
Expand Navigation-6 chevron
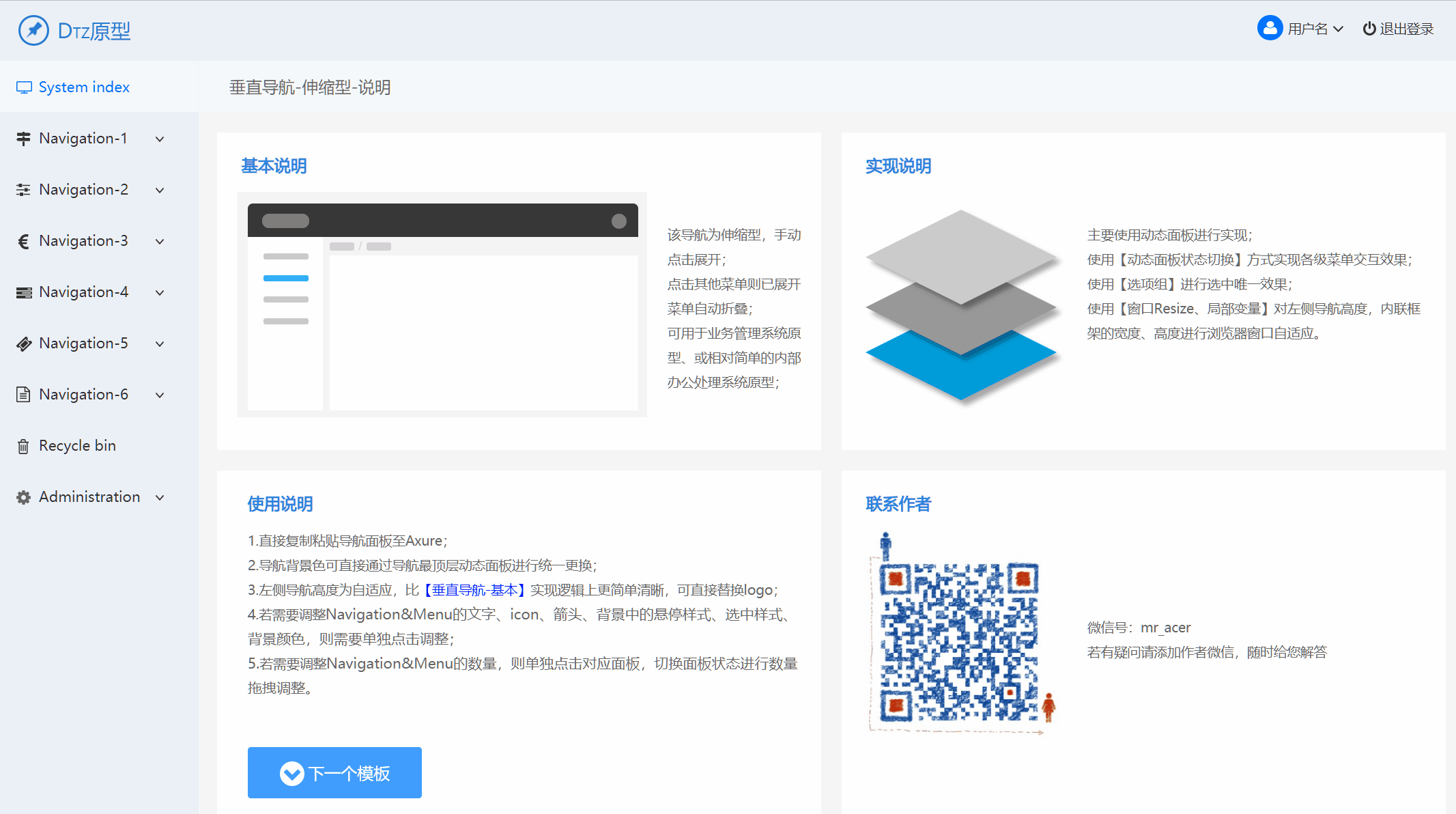[x=160, y=395]
